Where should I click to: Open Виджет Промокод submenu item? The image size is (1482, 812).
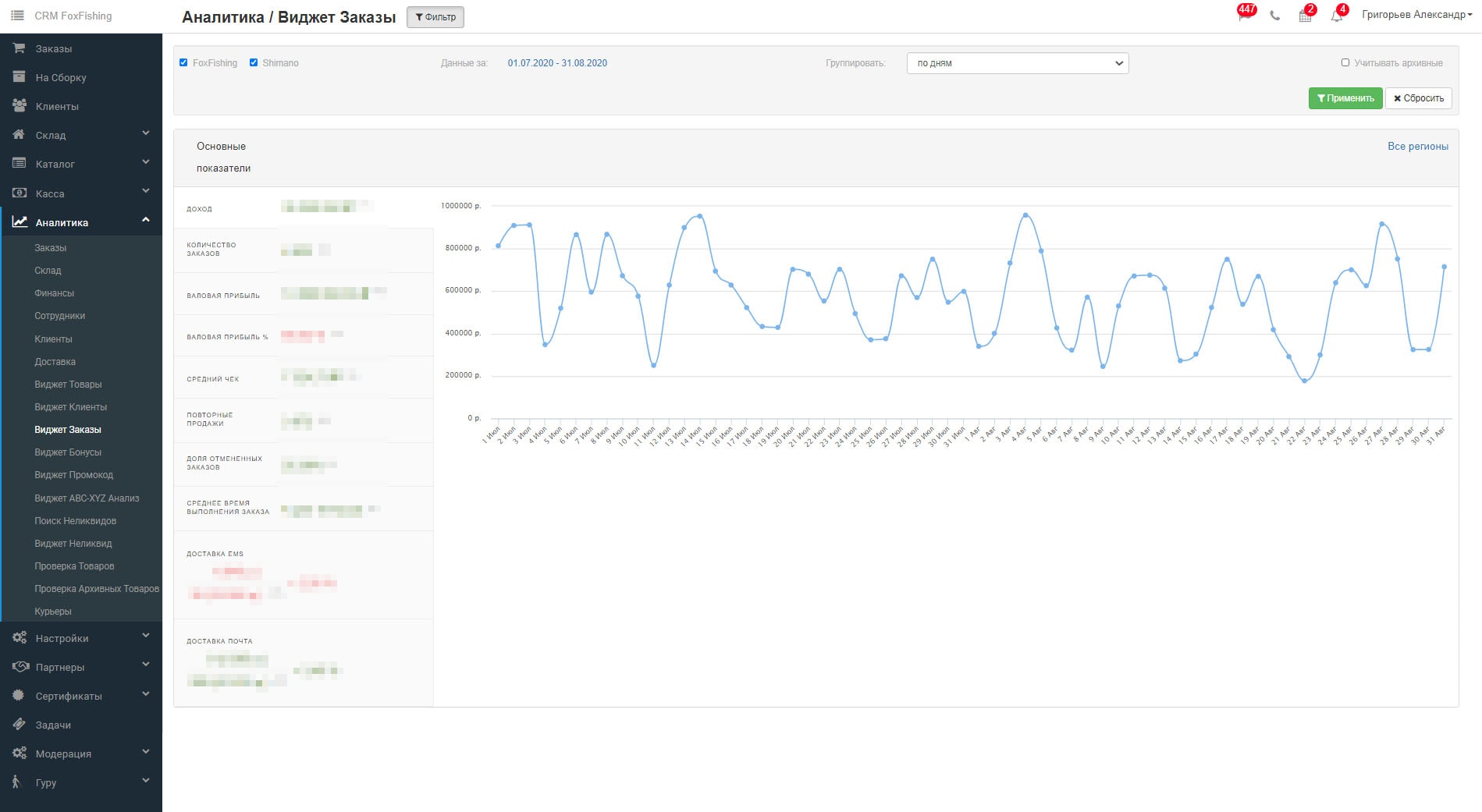[x=74, y=475]
